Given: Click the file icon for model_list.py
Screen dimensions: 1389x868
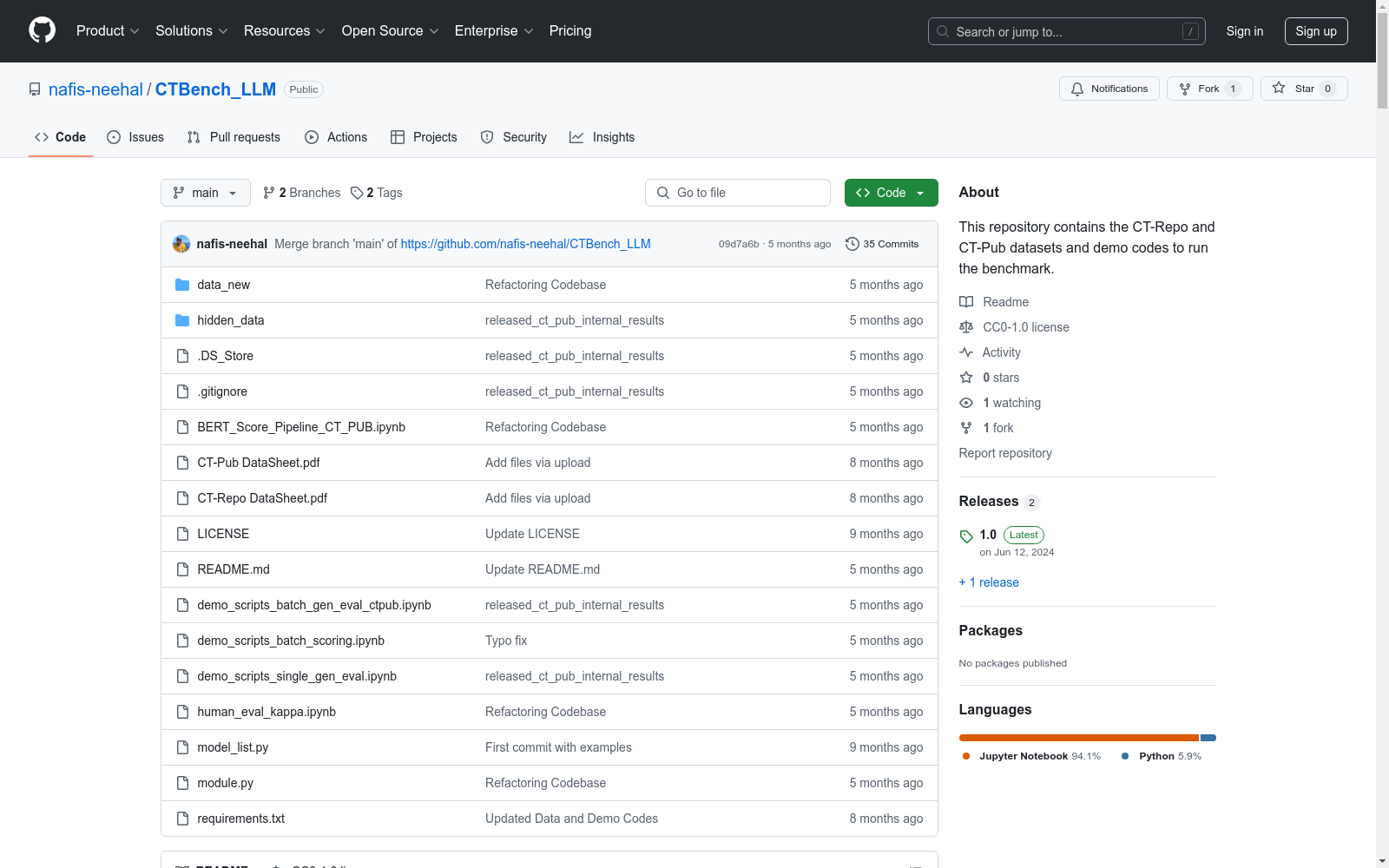Looking at the screenshot, I should click(182, 747).
